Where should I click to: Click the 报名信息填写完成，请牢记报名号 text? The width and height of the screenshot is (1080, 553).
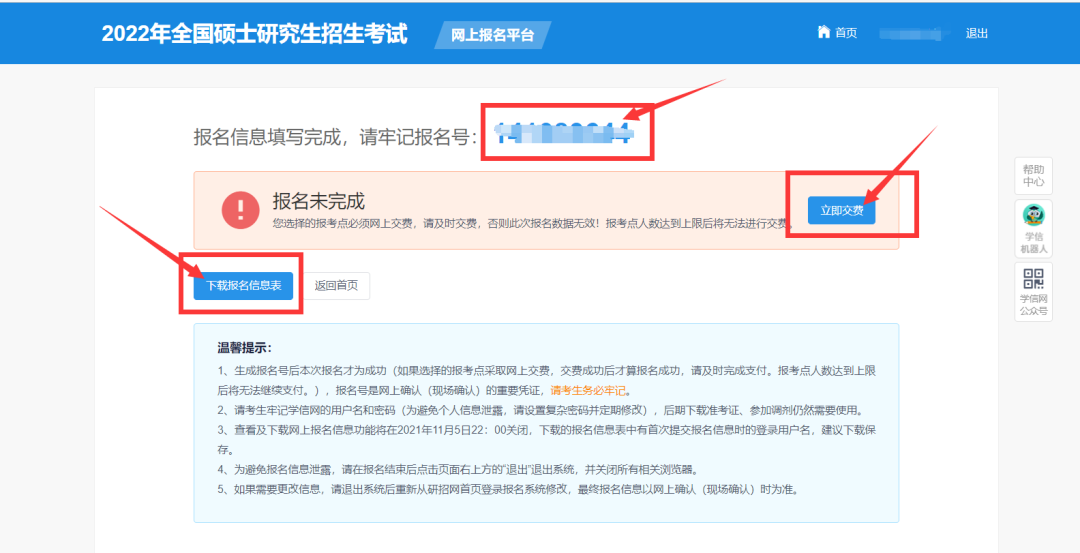(x=335, y=136)
